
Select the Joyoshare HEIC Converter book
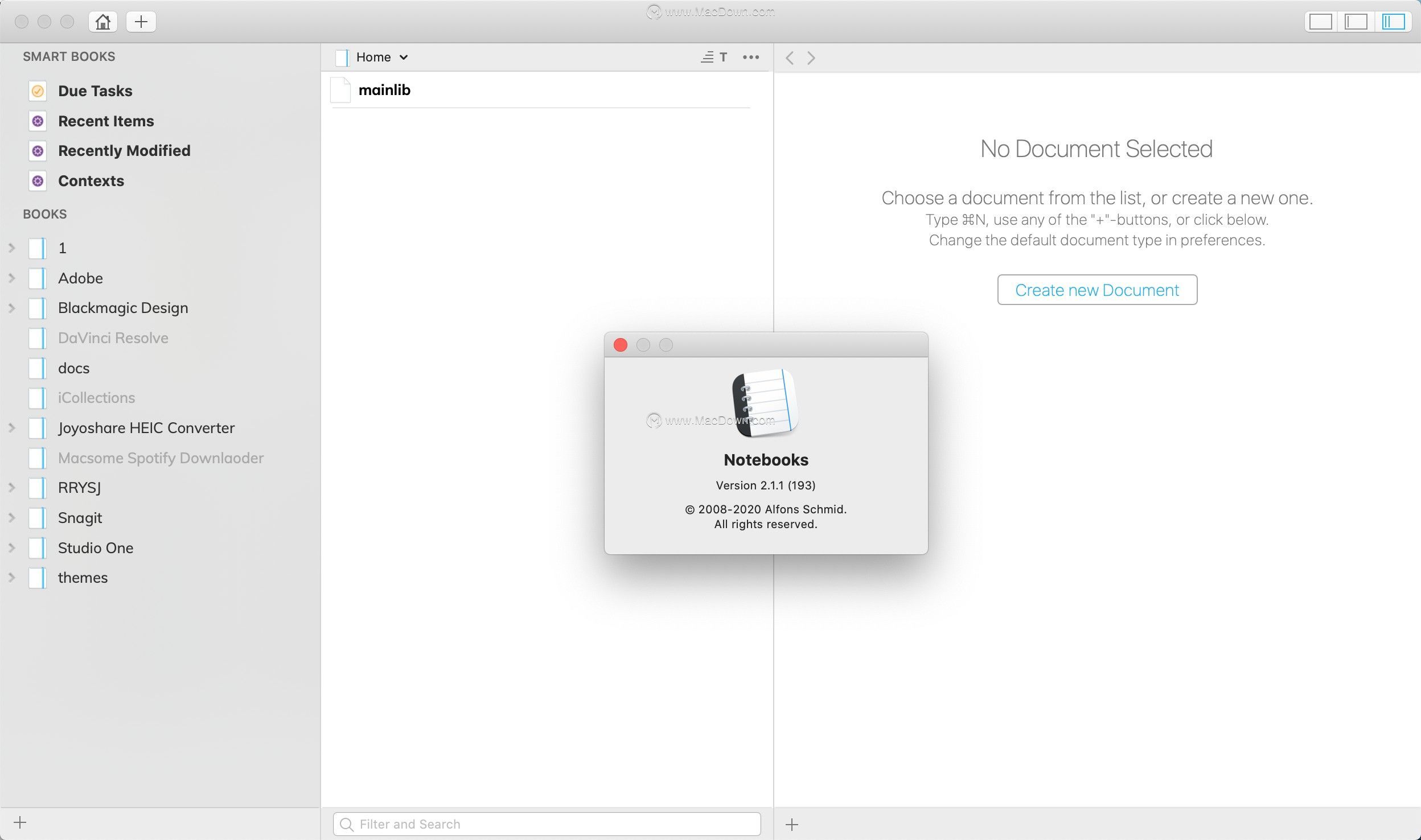point(146,428)
